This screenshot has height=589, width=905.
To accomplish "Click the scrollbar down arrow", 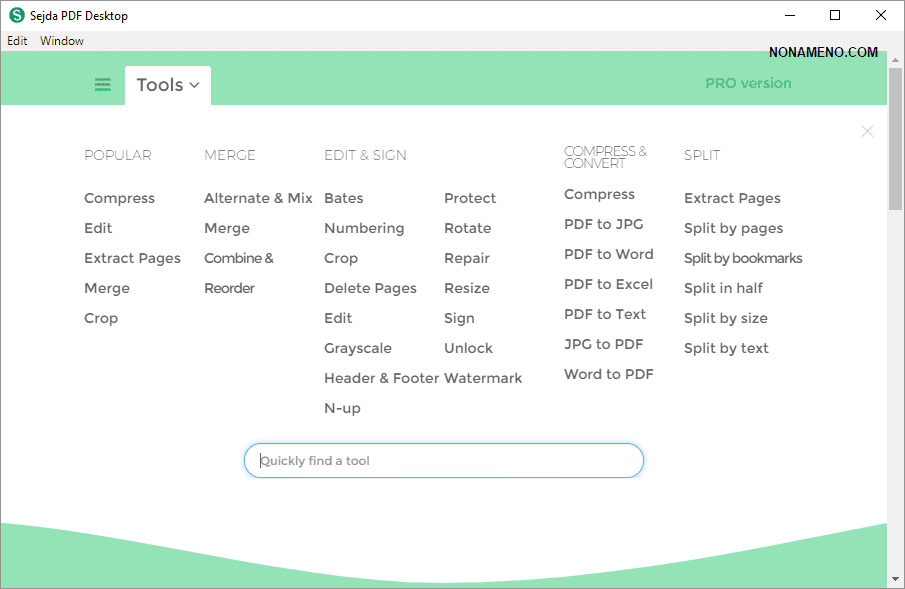I will (x=895, y=578).
